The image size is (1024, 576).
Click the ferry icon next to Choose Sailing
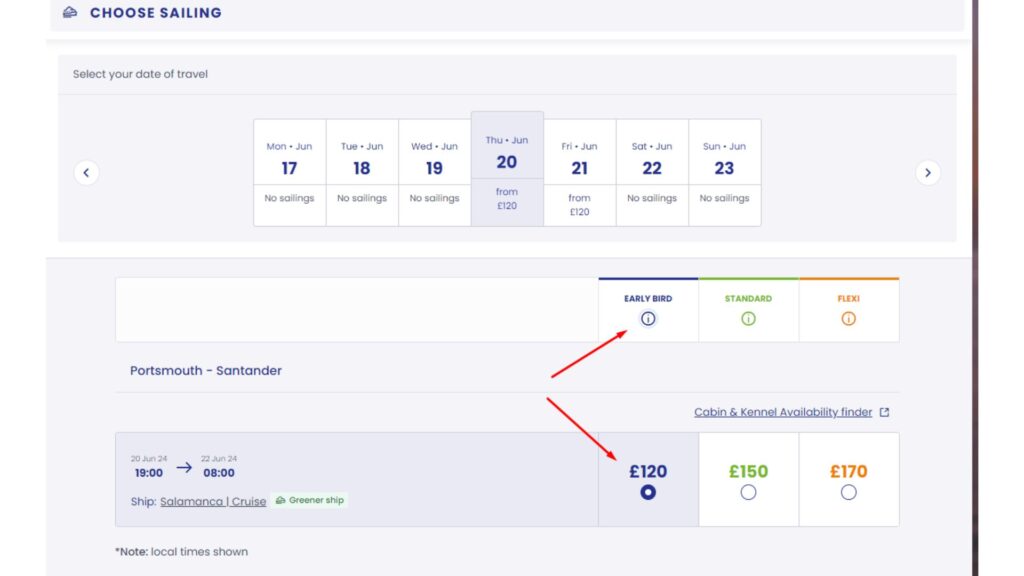(69, 13)
